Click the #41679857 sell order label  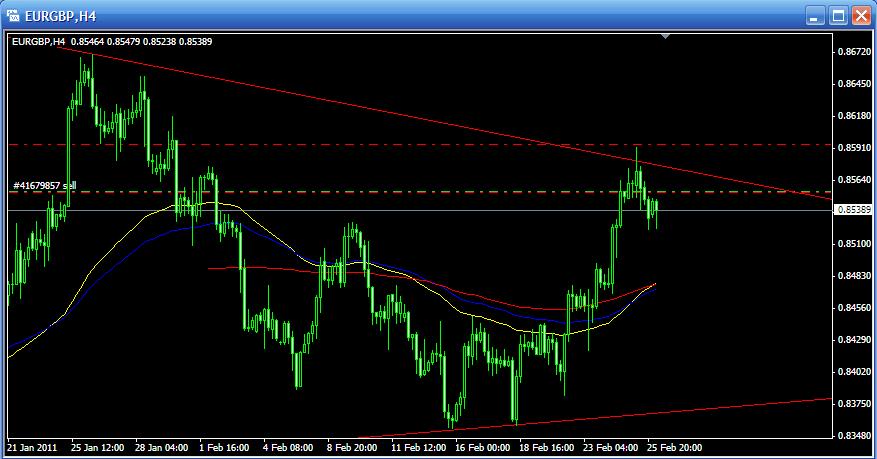[43, 186]
